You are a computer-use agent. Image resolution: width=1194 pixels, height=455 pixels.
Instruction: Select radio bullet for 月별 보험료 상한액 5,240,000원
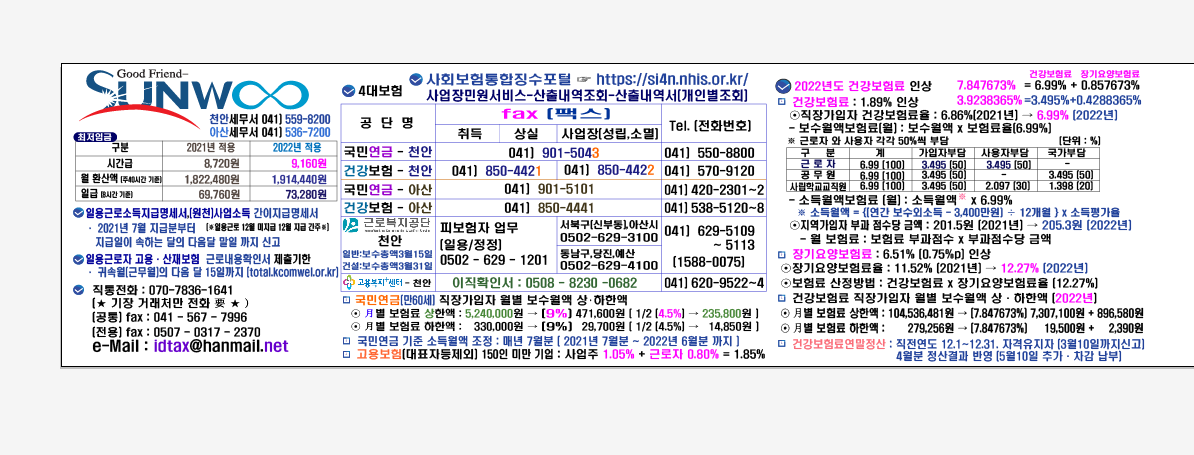[x=356, y=313]
